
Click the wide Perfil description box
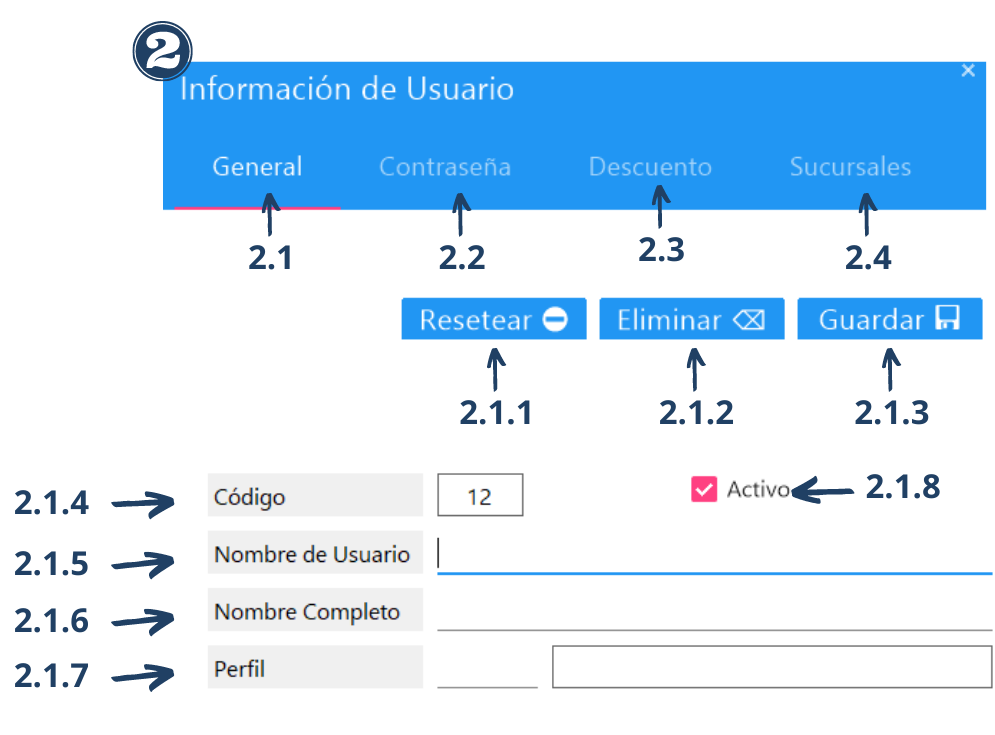[771, 667]
